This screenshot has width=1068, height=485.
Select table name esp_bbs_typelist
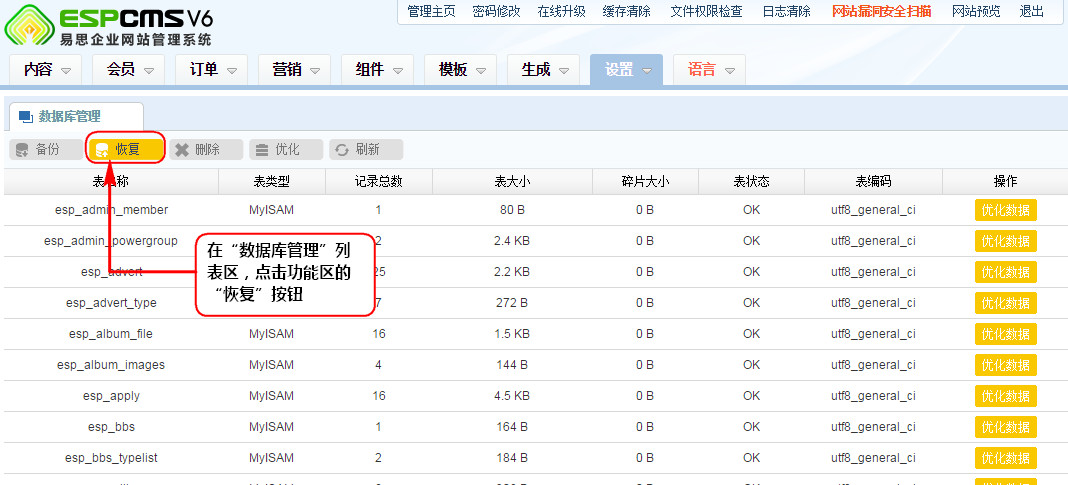[111, 458]
